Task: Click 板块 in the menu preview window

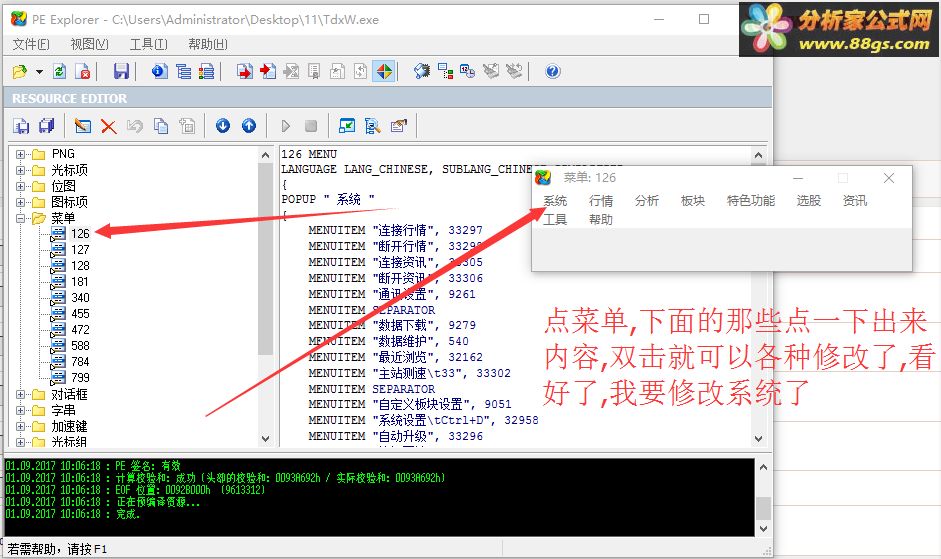Action: (x=693, y=201)
